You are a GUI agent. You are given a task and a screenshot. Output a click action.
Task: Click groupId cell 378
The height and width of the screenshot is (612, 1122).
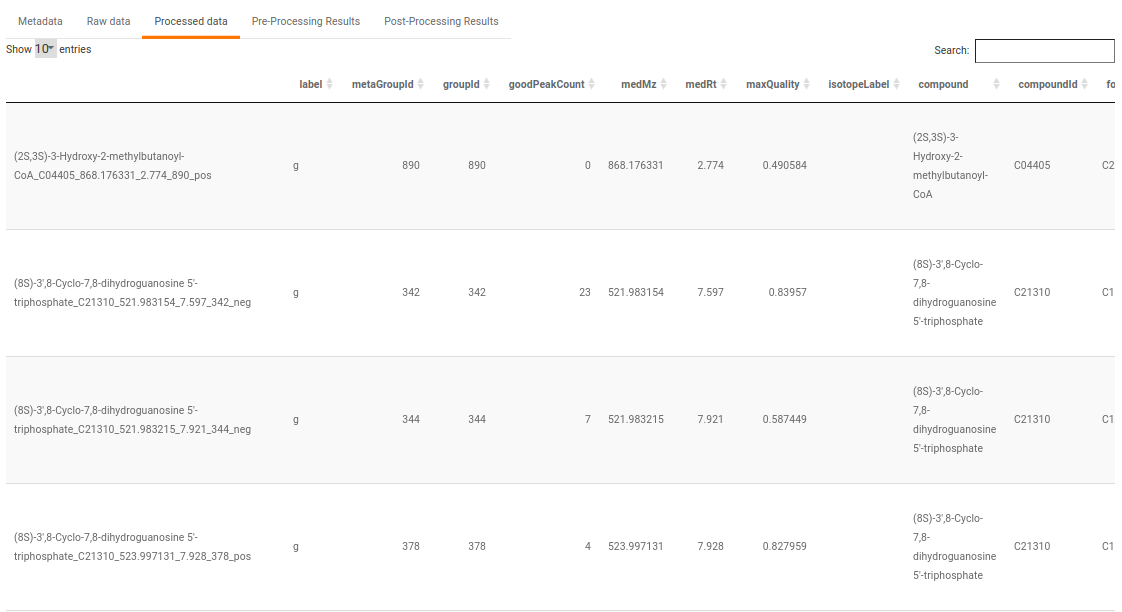pos(477,546)
